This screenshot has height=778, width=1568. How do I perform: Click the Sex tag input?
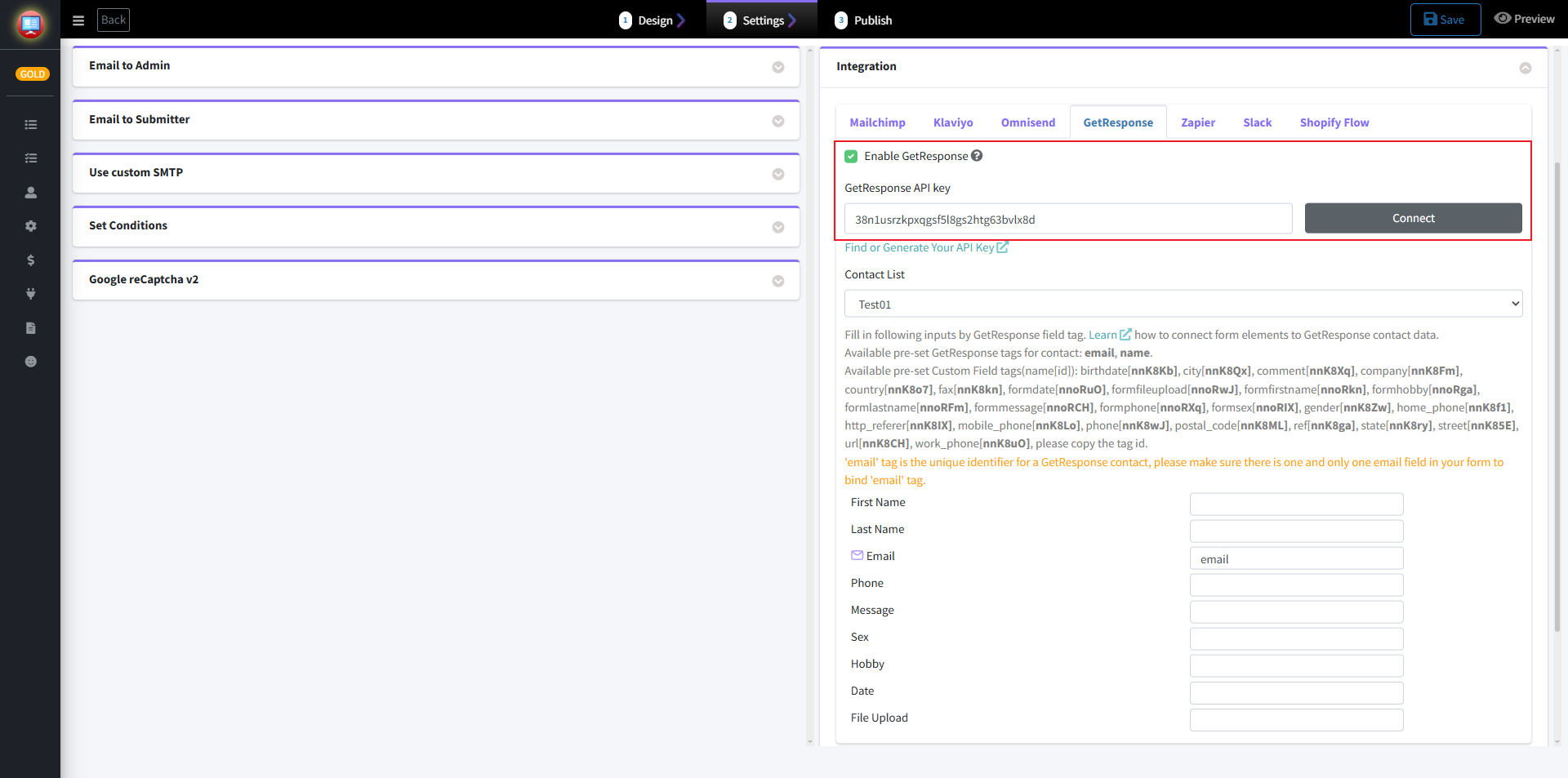pyautogui.click(x=1296, y=638)
